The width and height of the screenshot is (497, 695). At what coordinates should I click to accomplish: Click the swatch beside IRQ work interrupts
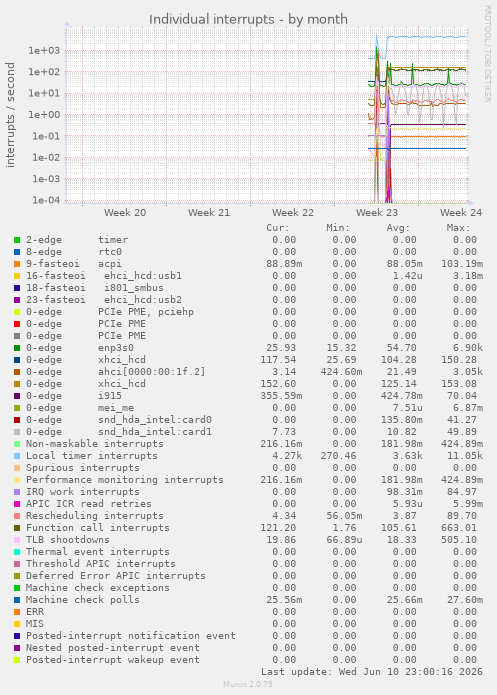click(17, 492)
